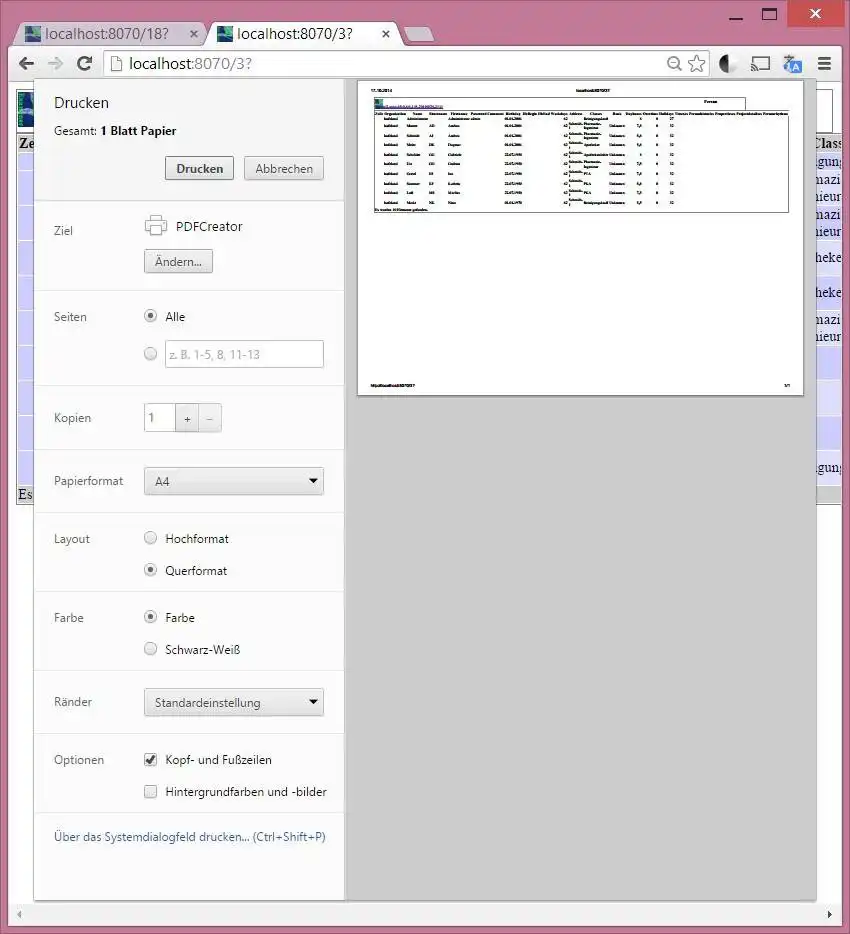Increase copies with the plus stepper
850x934 pixels.
point(187,419)
